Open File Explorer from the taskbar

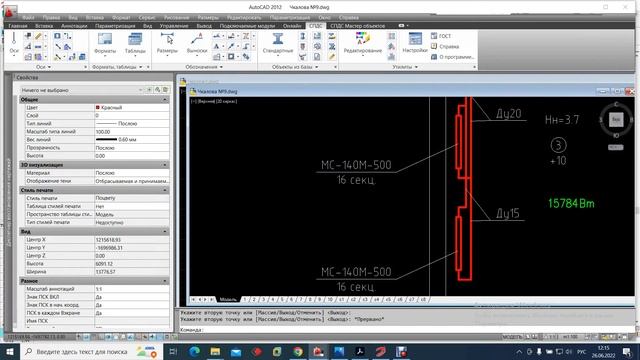(x=215, y=351)
